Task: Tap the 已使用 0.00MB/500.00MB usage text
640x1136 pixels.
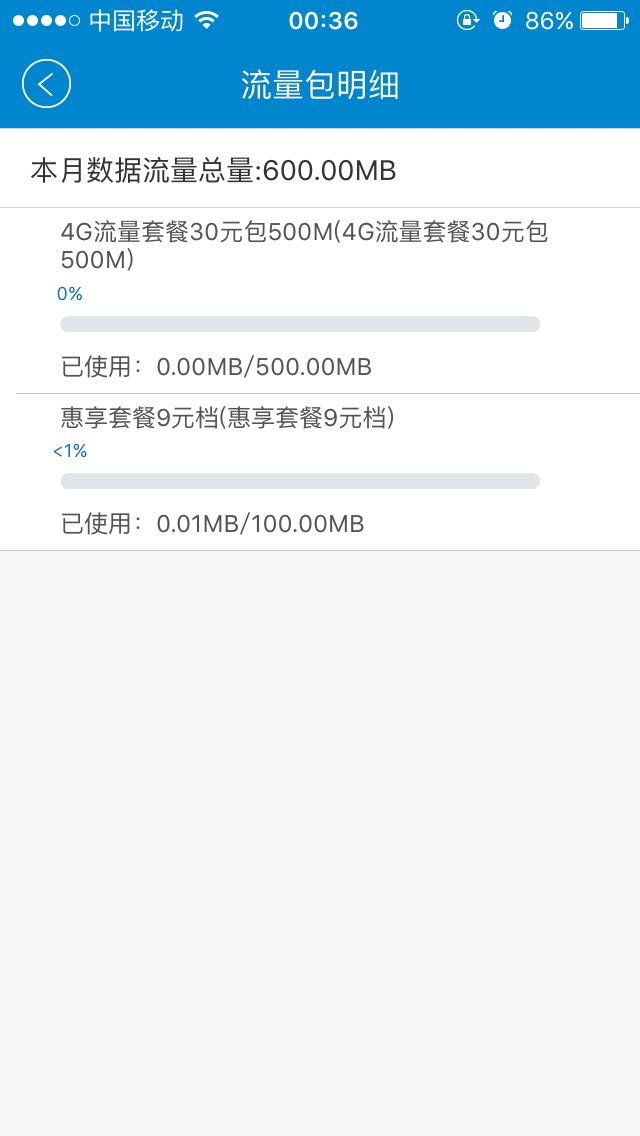Action: coord(217,367)
